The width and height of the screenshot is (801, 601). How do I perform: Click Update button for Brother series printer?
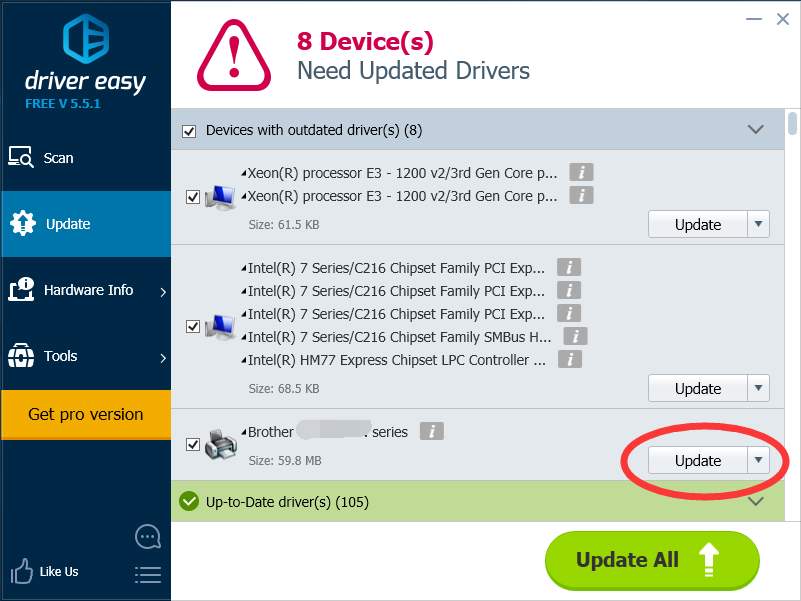(x=698, y=460)
